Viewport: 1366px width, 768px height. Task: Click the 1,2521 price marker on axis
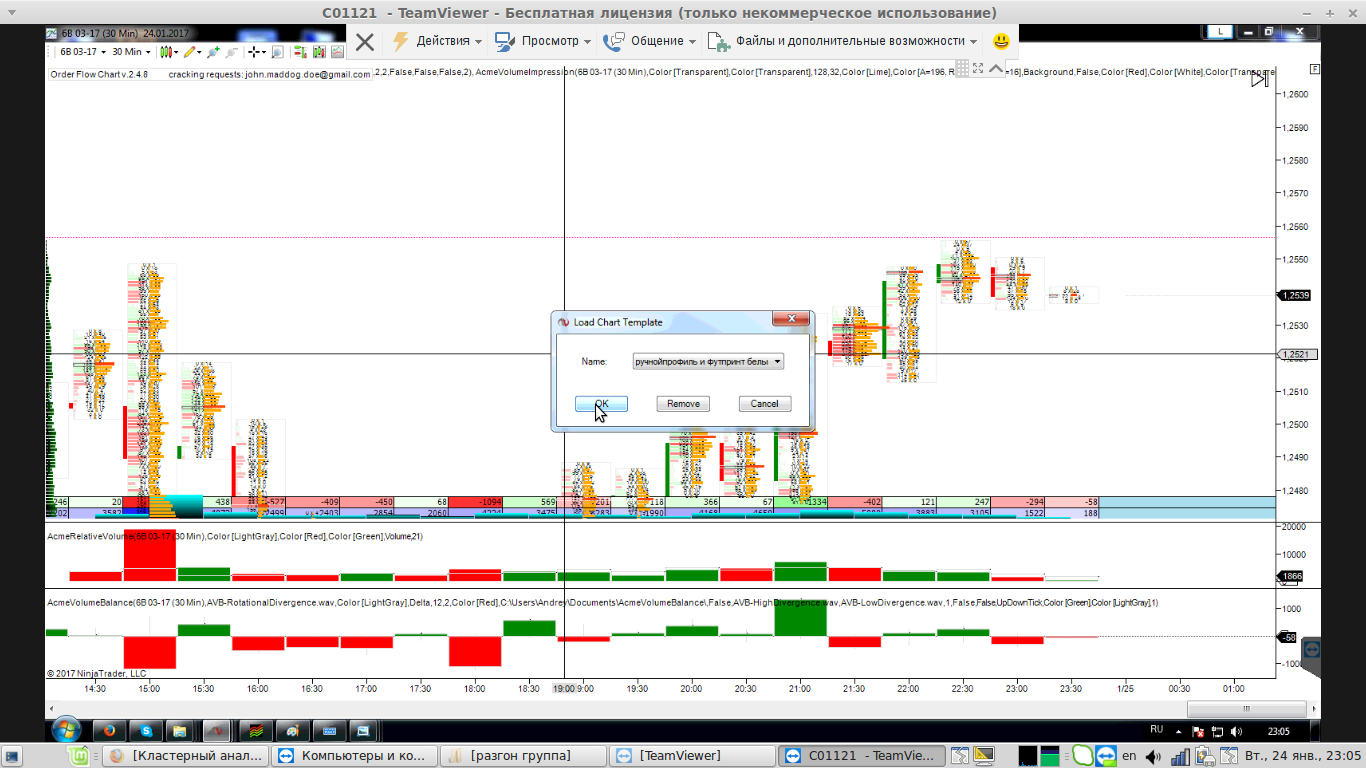tap(1298, 354)
